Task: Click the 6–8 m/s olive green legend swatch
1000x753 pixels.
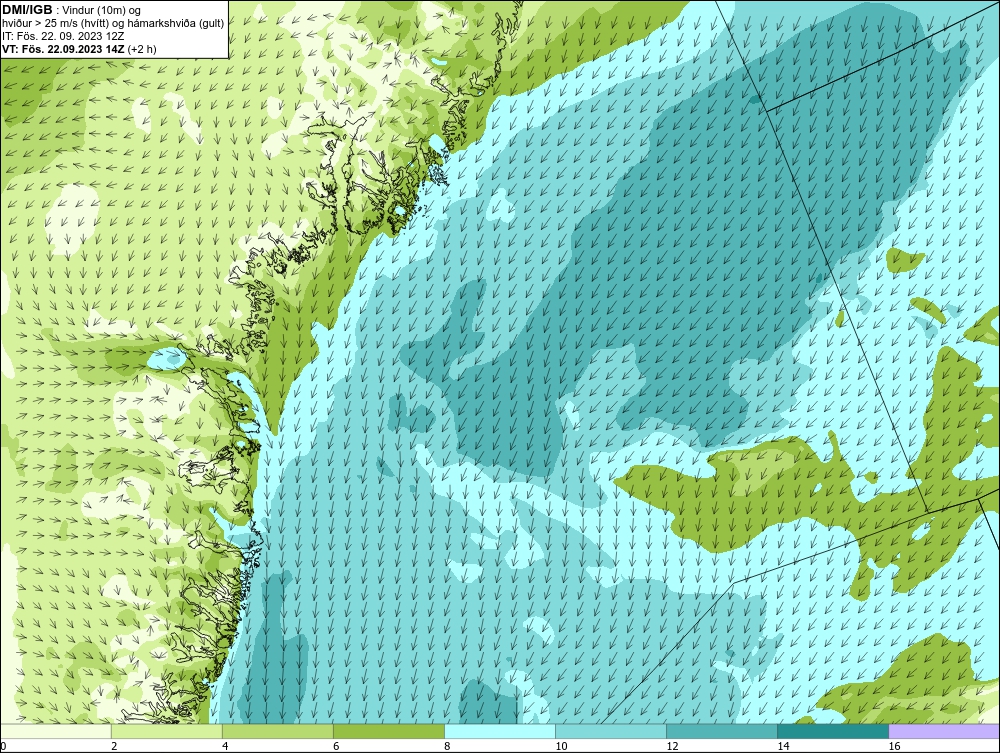Action: pyautogui.click(x=388, y=731)
